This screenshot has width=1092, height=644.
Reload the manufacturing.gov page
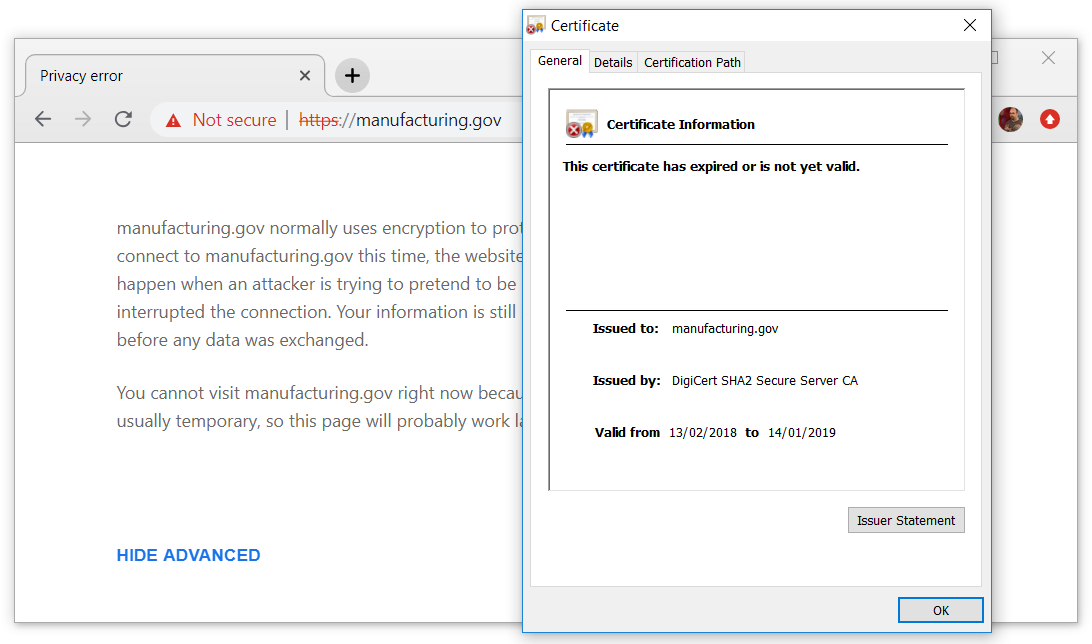click(123, 119)
